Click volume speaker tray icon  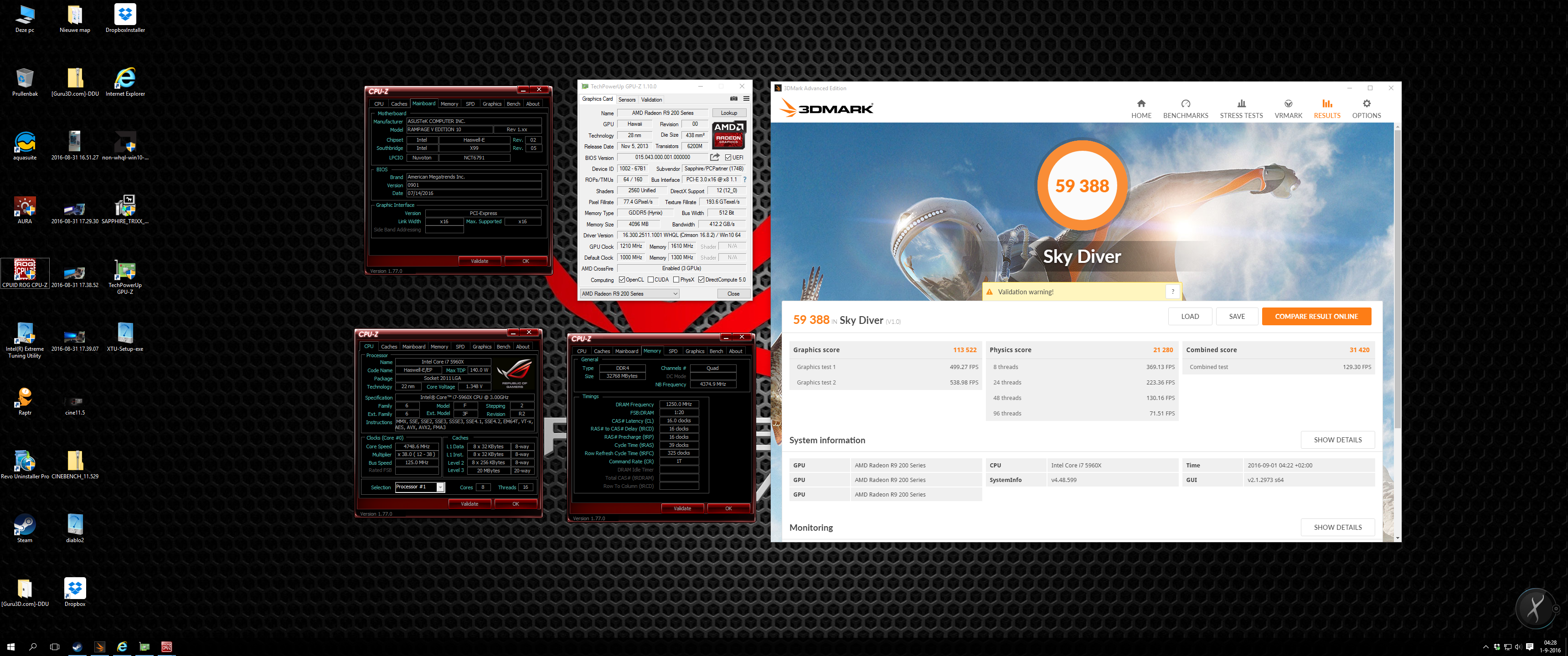(x=1517, y=647)
